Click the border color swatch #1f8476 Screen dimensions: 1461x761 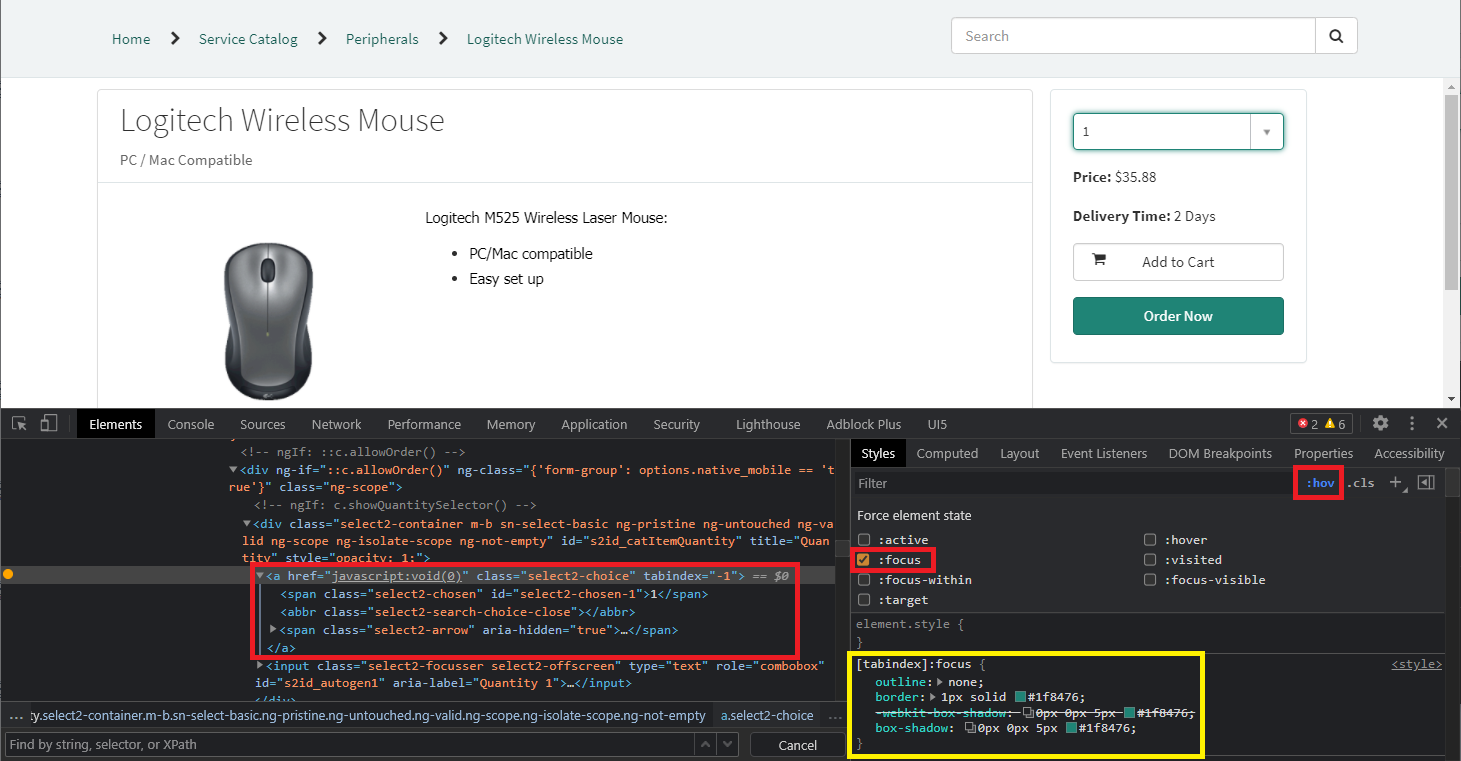[x=1020, y=697]
